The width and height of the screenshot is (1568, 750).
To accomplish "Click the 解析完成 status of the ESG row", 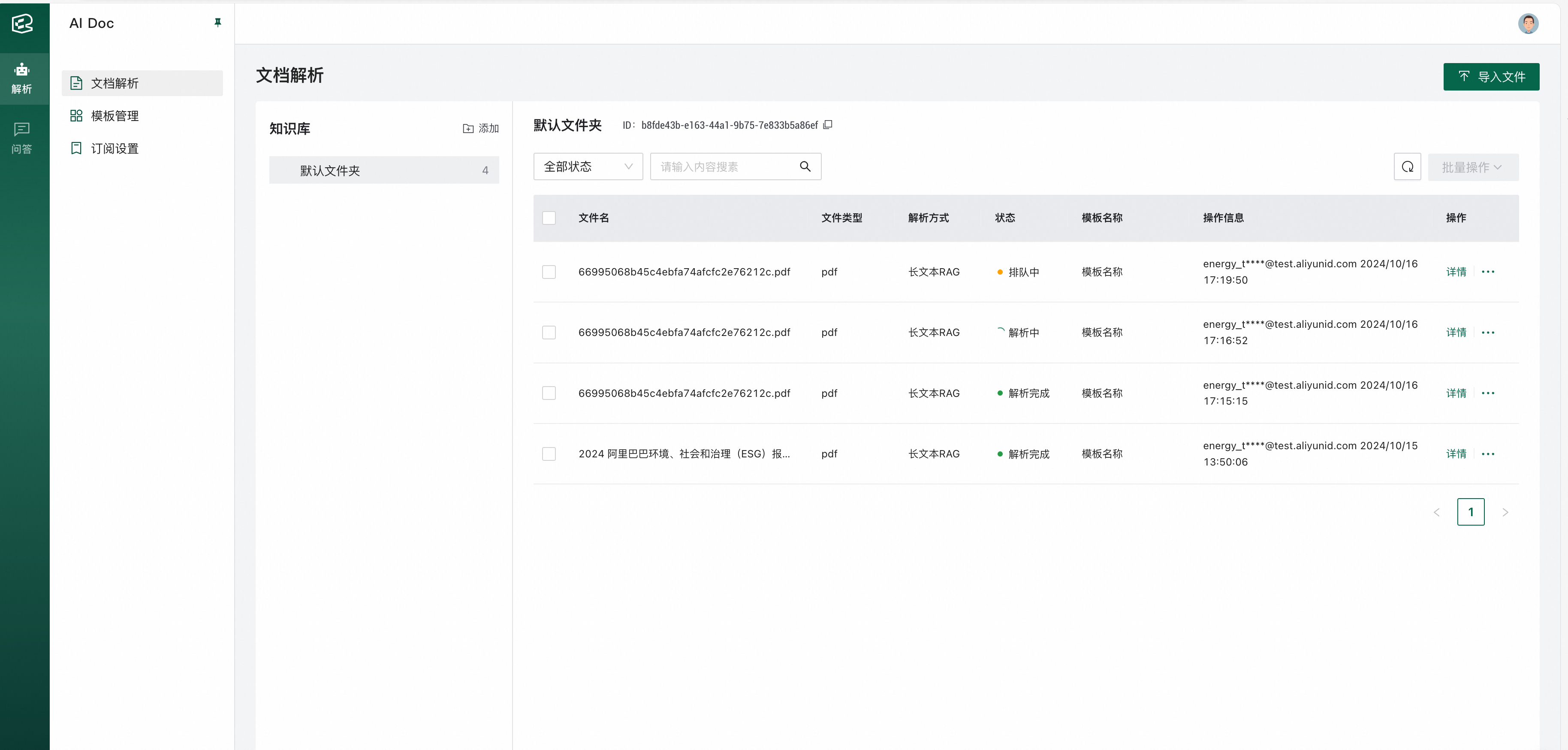I will click(x=1024, y=454).
